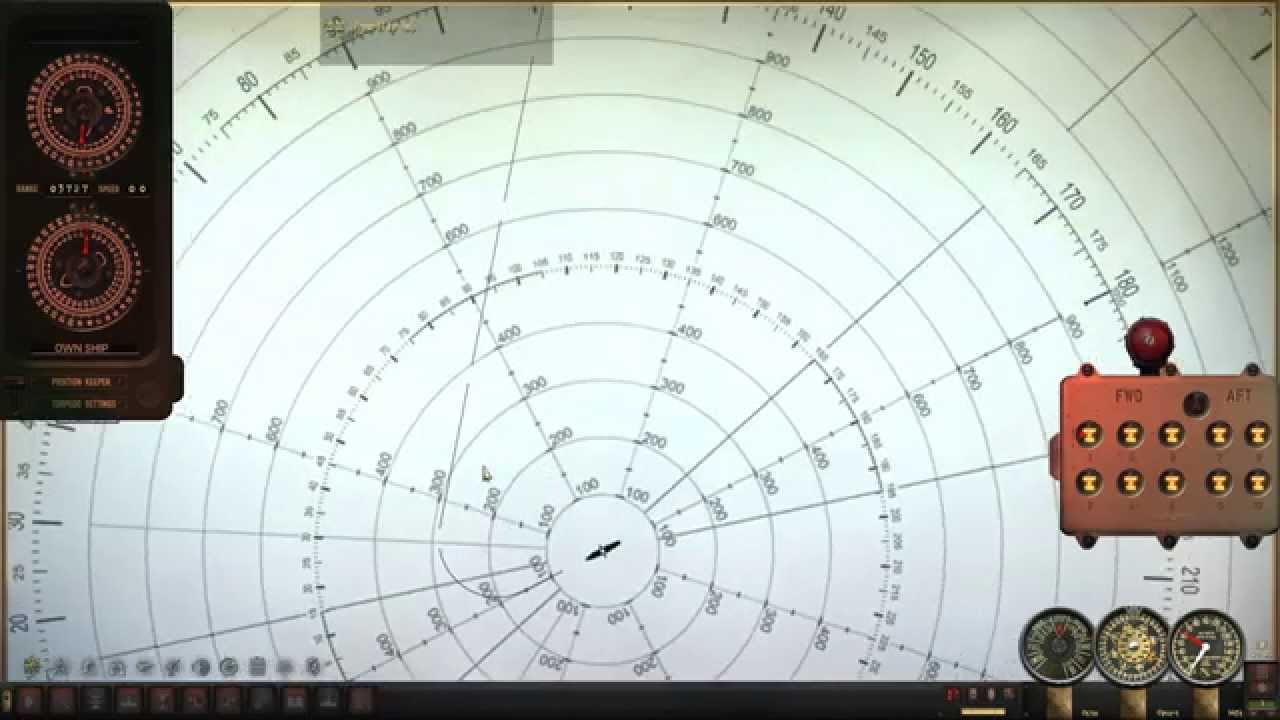Click the left compass heading gauge

tap(1057, 646)
